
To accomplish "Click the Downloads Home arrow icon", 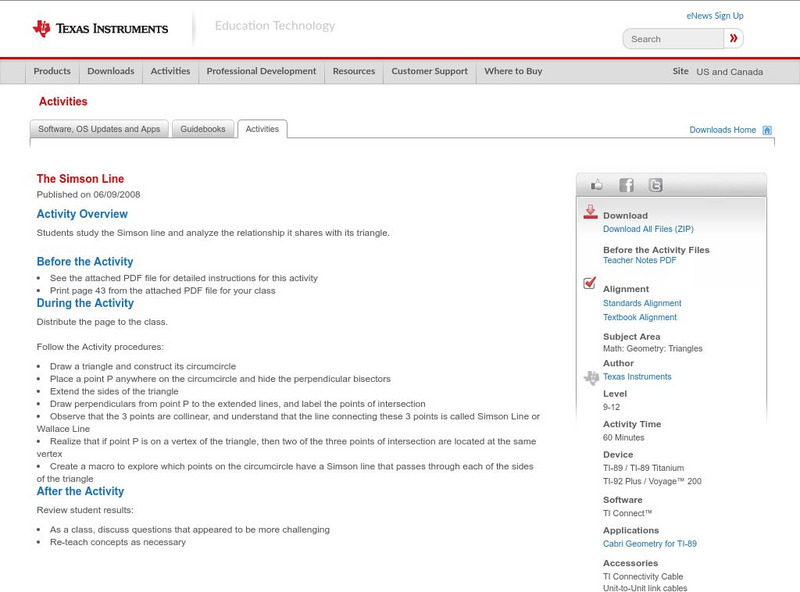I will [x=766, y=129].
